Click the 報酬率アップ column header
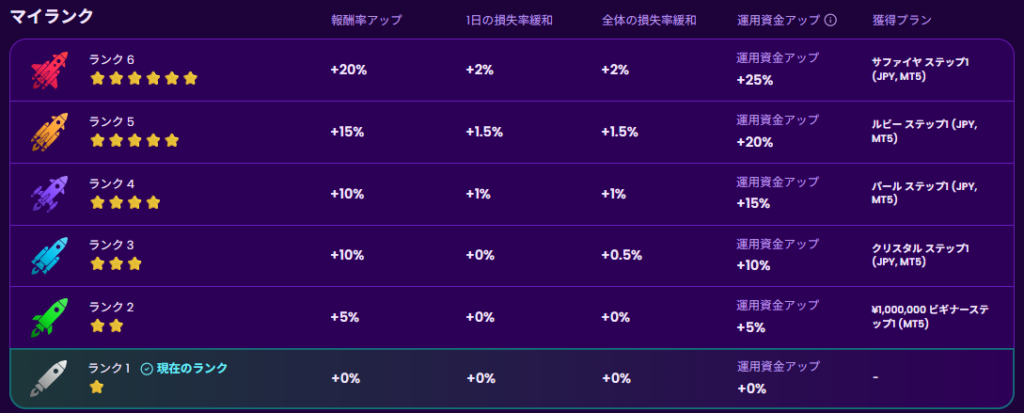 366,20
